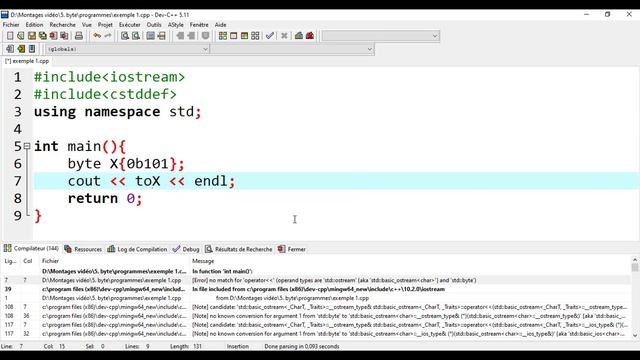Click the red delete profiling icon

(310, 36)
